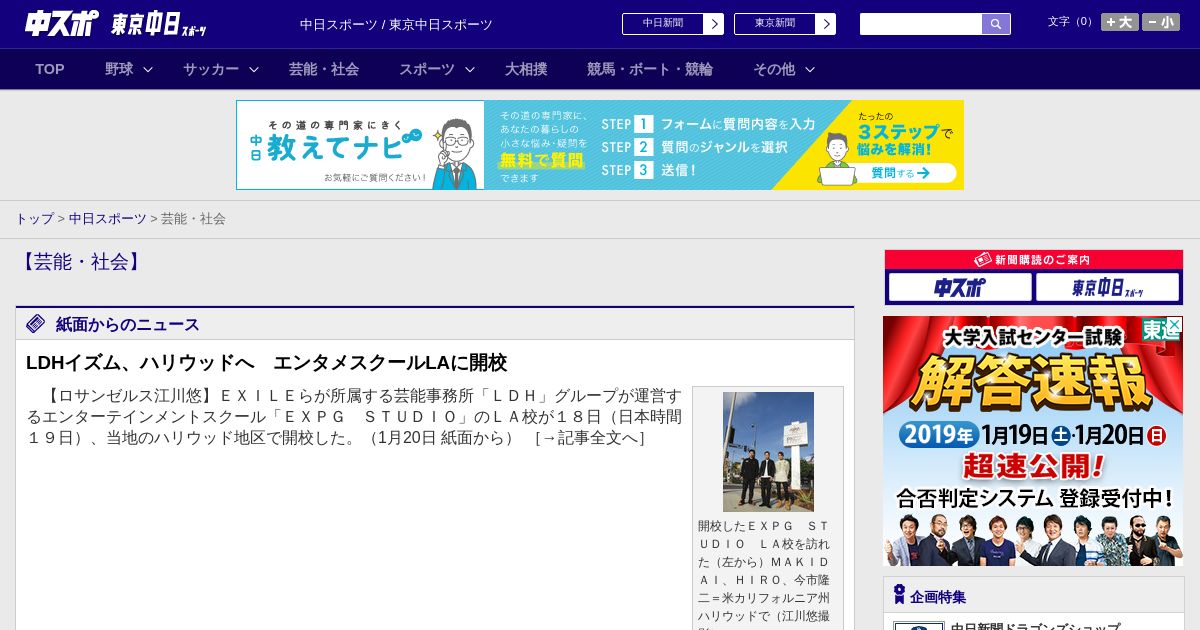
Task: Open 大相撲 navigation item
Action: pos(526,69)
